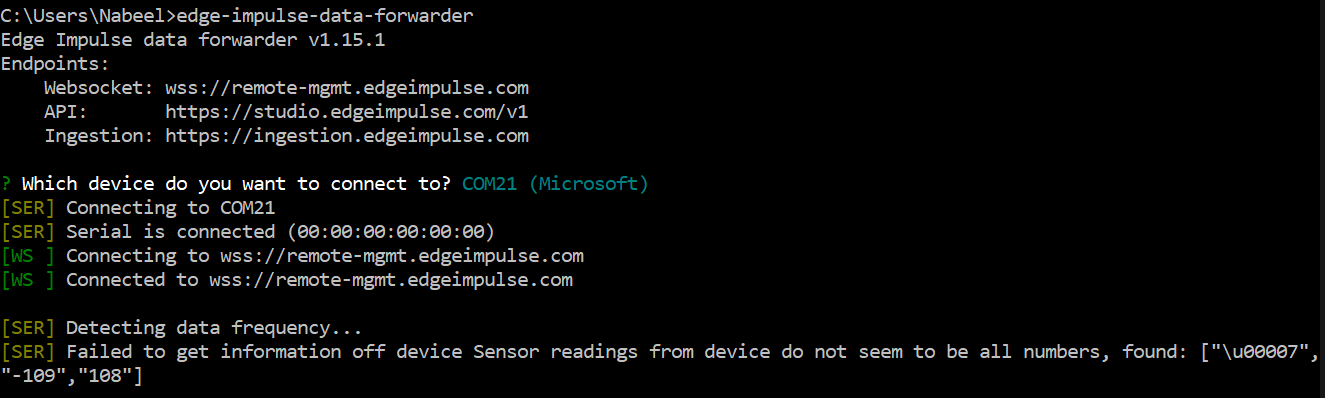
Task: Click the [SER] tag before Detecting data frequency
Action: pos(28,328)
